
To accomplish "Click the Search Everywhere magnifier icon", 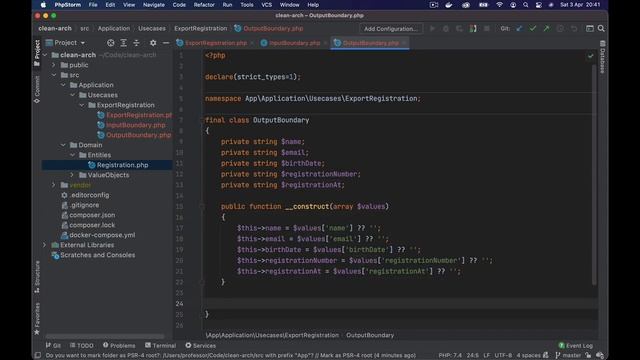I will (601, 29).
